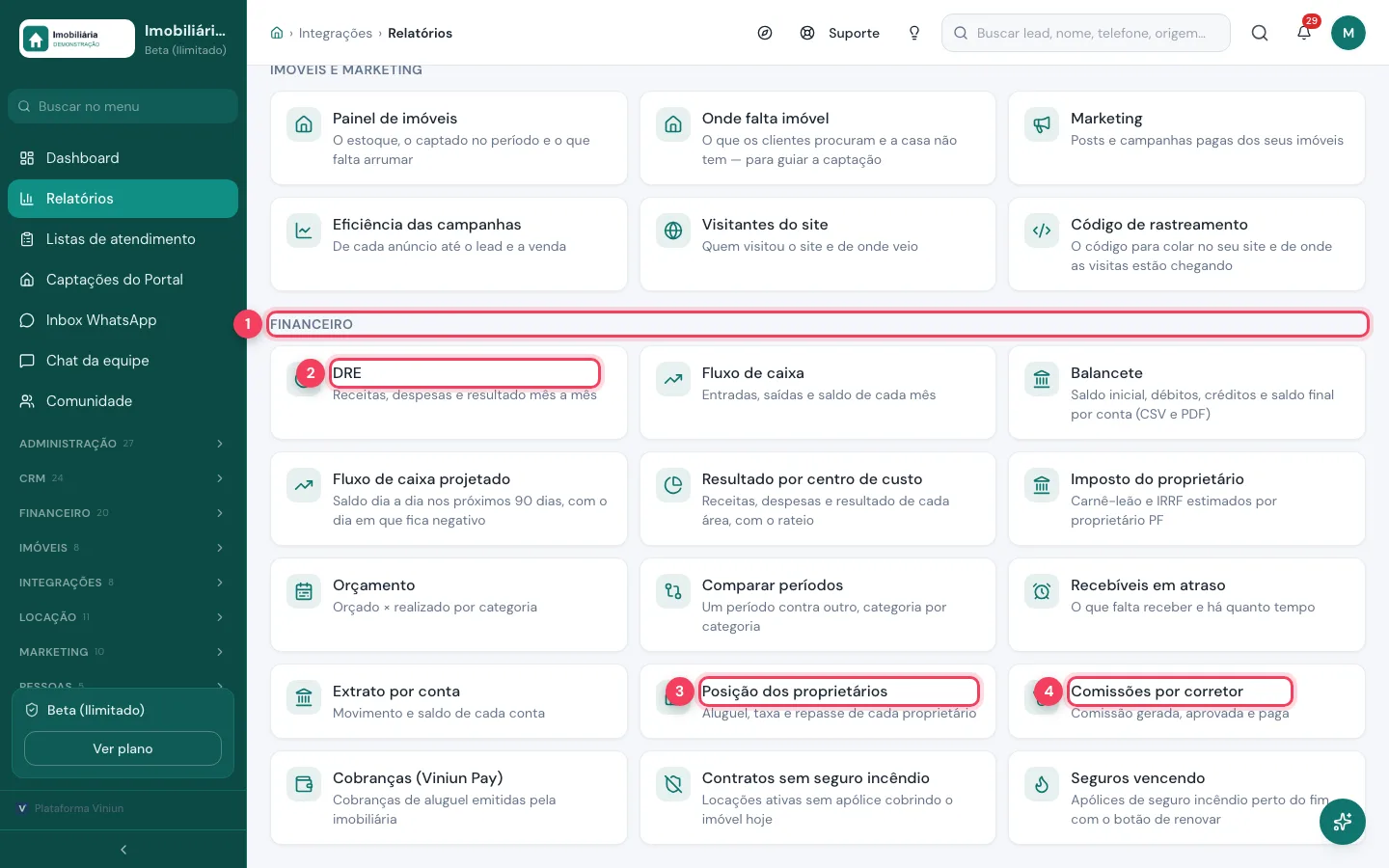Click the lead search input field
The image size is (1389, 868).
[1086, 33]
